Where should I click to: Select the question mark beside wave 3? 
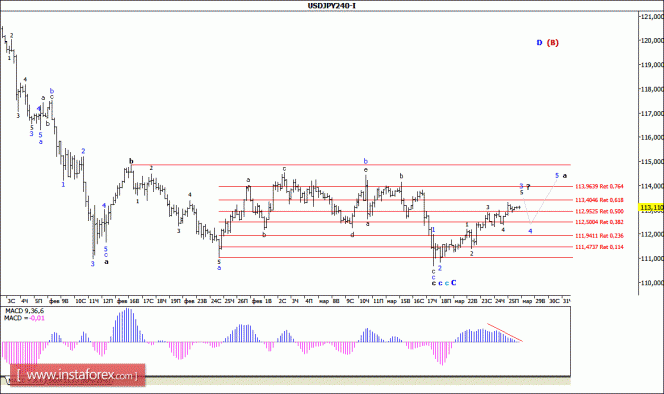click(x=528, y=186)
